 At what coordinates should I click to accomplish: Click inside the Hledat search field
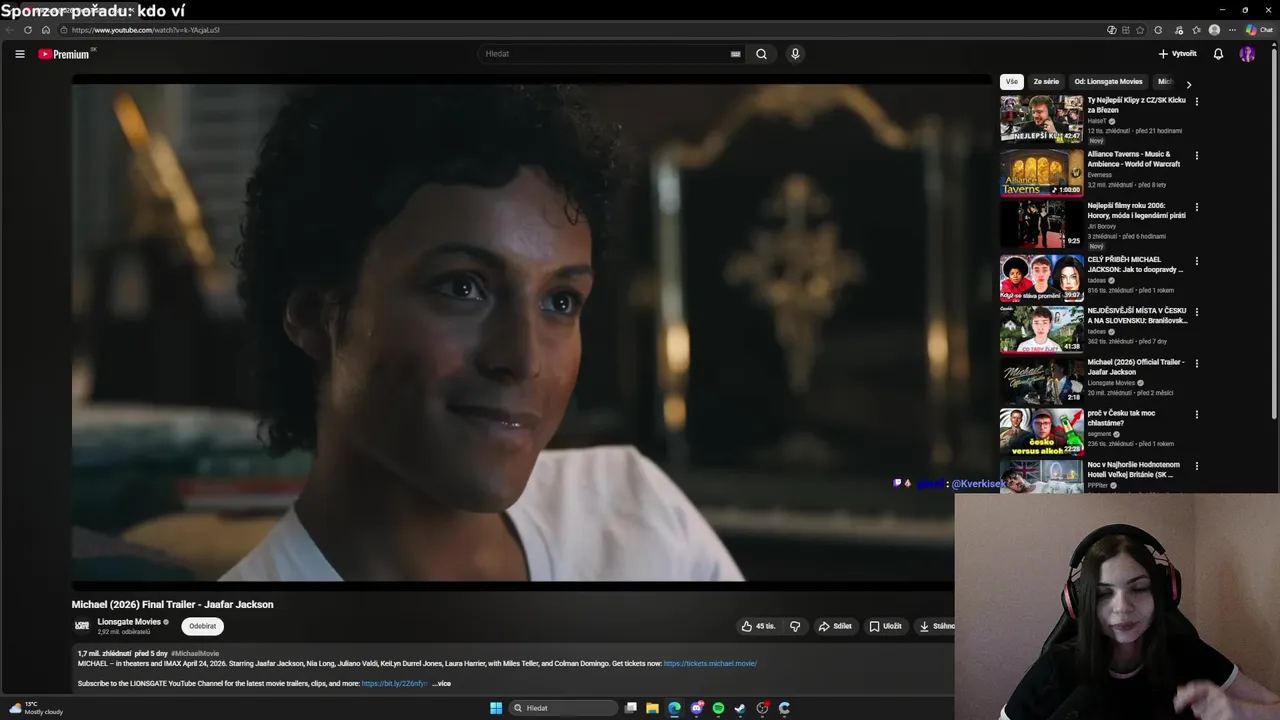click(605, 54)
